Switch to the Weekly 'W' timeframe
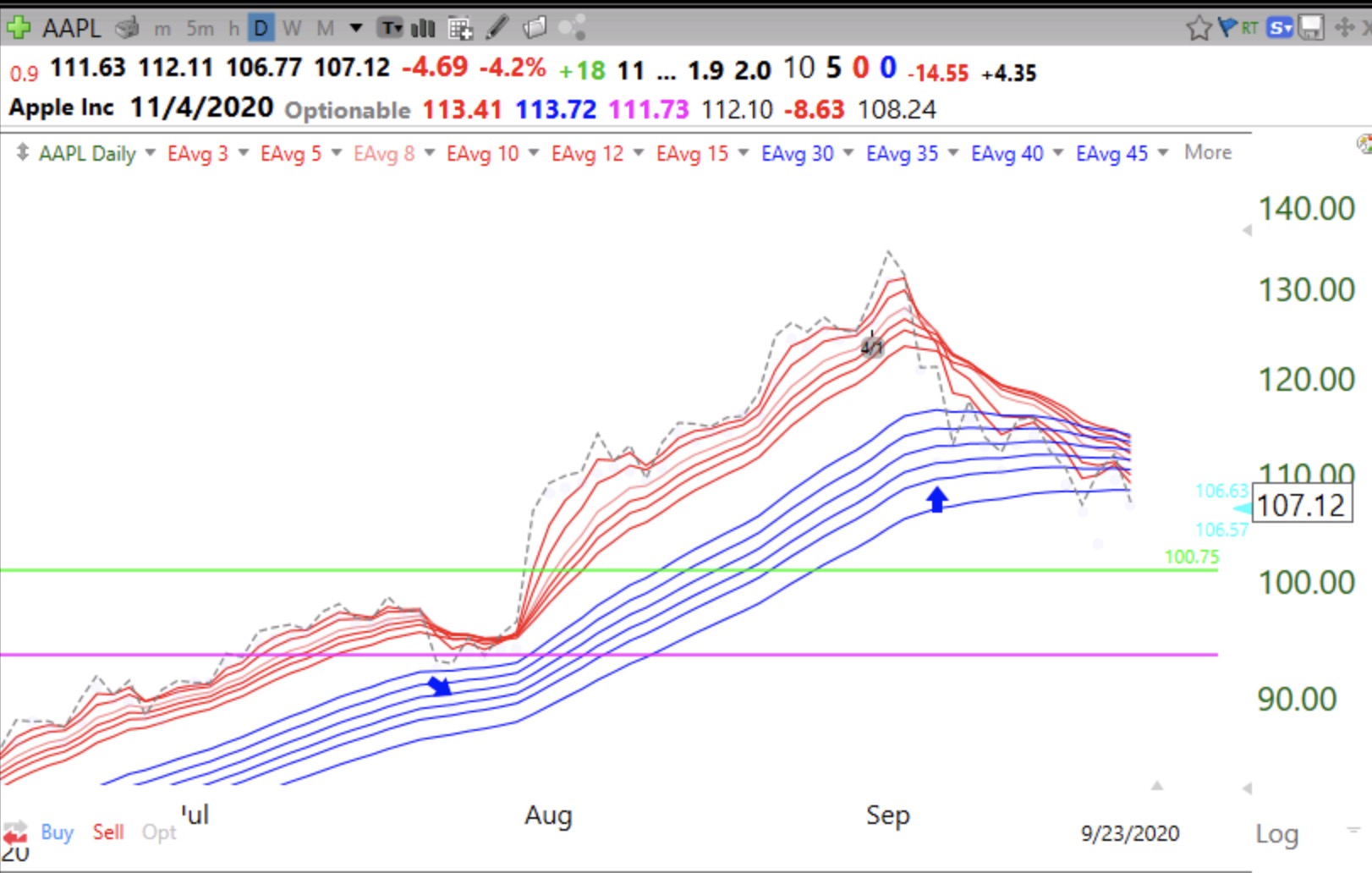 (292, 29)
